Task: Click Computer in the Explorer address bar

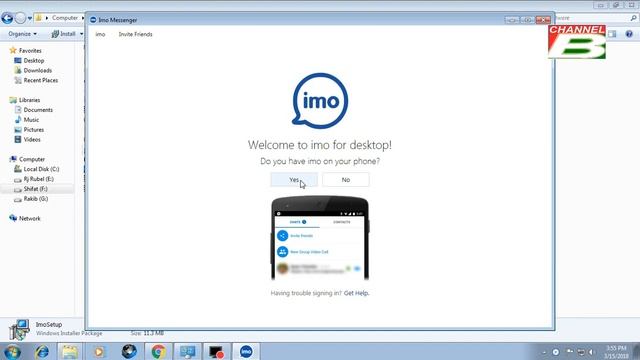Action: [65, 18]
